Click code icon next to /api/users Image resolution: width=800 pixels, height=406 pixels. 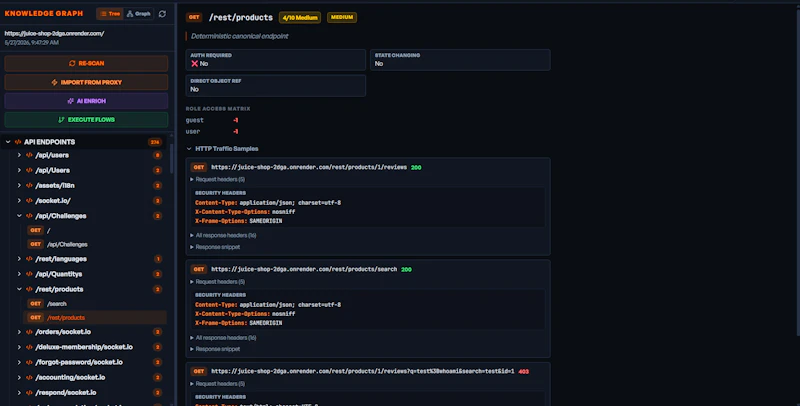click(x=29, y=155)
